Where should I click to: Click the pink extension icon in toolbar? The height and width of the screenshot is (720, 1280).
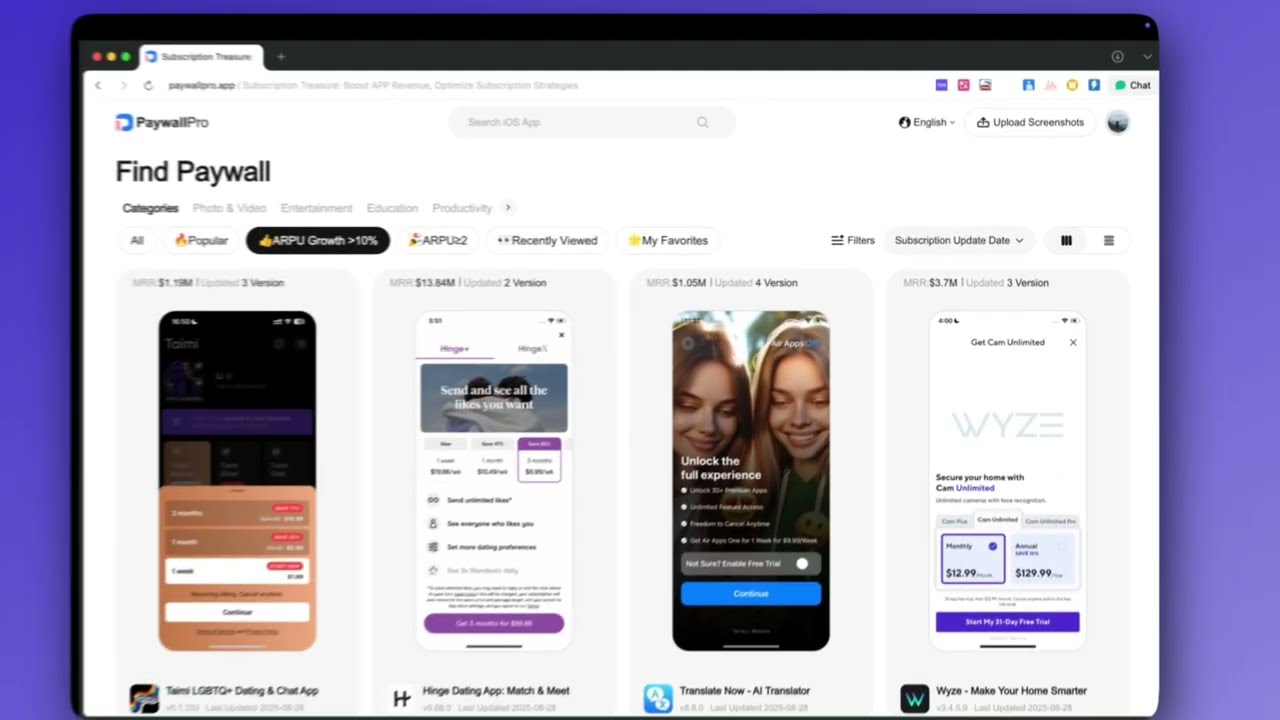[963, 85]
